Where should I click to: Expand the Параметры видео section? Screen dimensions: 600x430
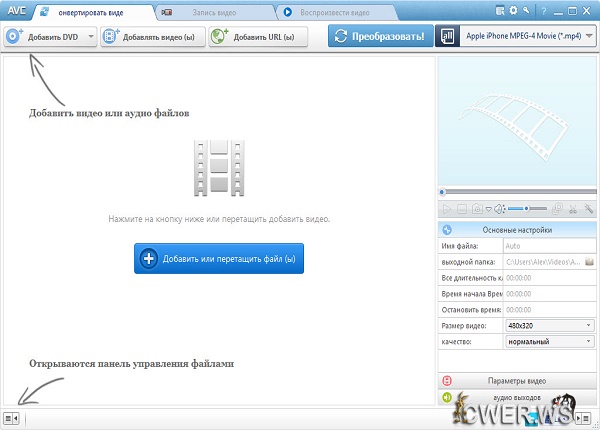coord(517,381)
